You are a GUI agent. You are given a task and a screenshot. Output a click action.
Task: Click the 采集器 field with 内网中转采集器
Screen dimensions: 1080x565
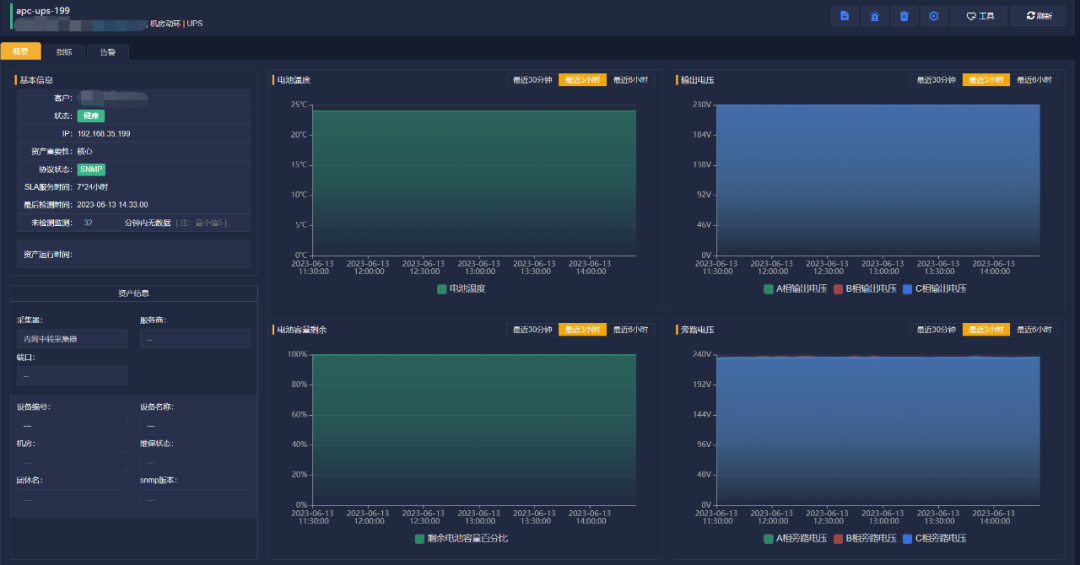click(x=72, y=339)
